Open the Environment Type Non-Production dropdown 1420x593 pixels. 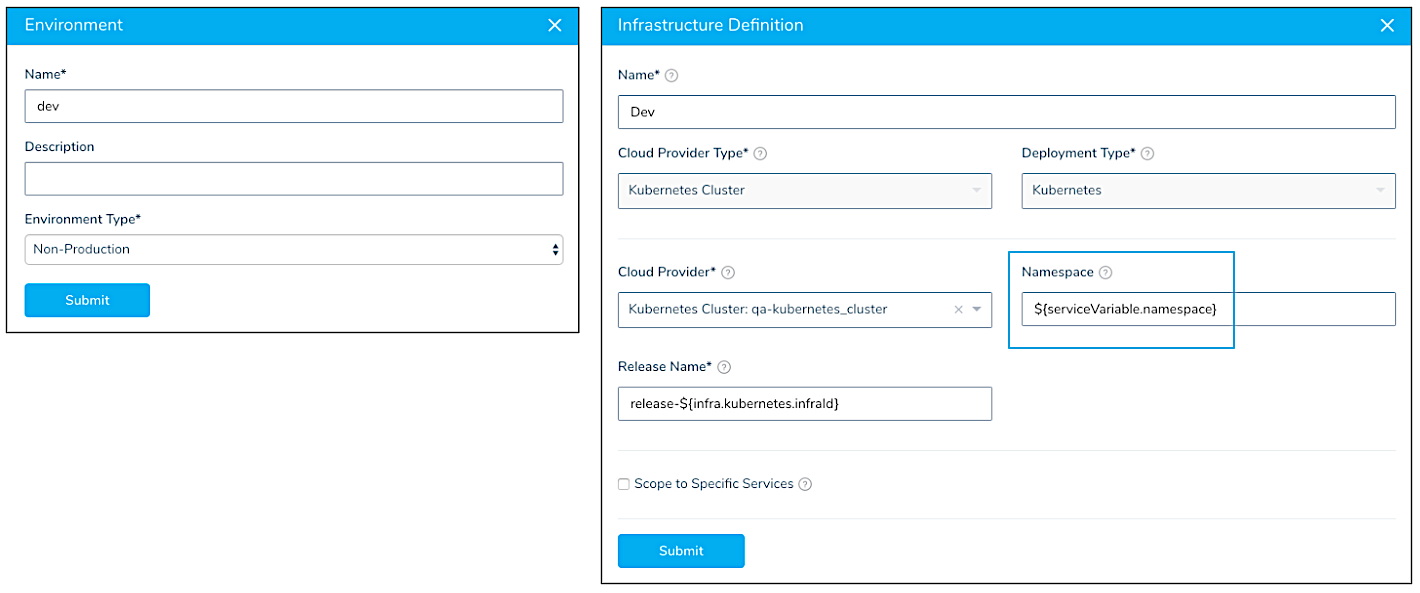click(294, 249)
